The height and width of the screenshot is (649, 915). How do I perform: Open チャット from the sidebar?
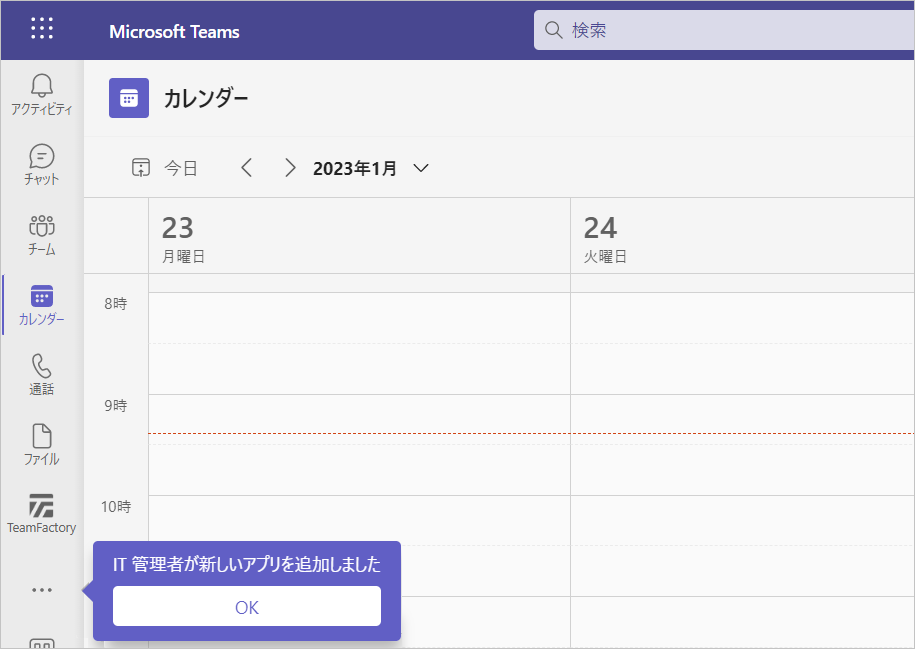pyautogui.click(x=41, y=165)
